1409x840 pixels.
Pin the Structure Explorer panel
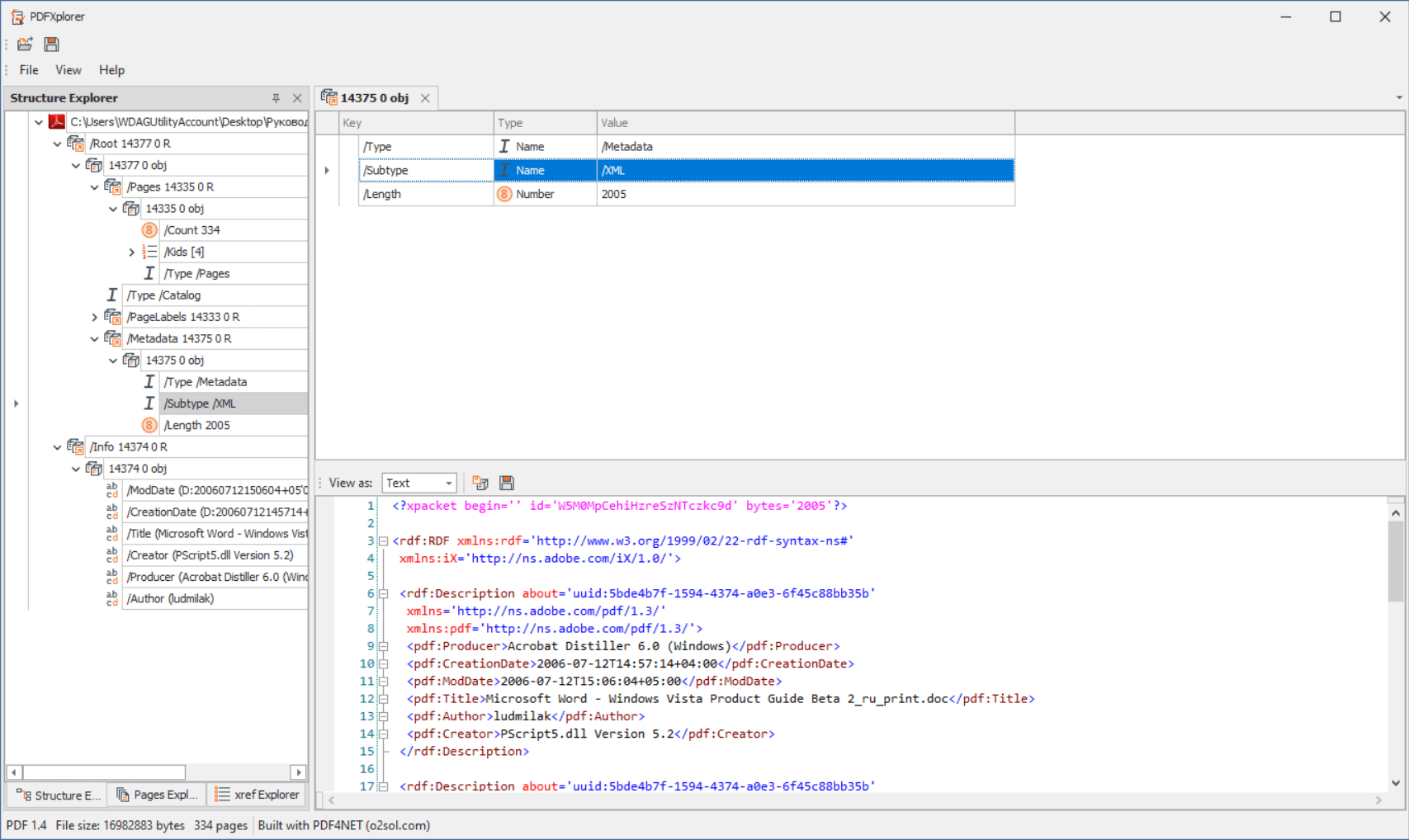point(276,98)
